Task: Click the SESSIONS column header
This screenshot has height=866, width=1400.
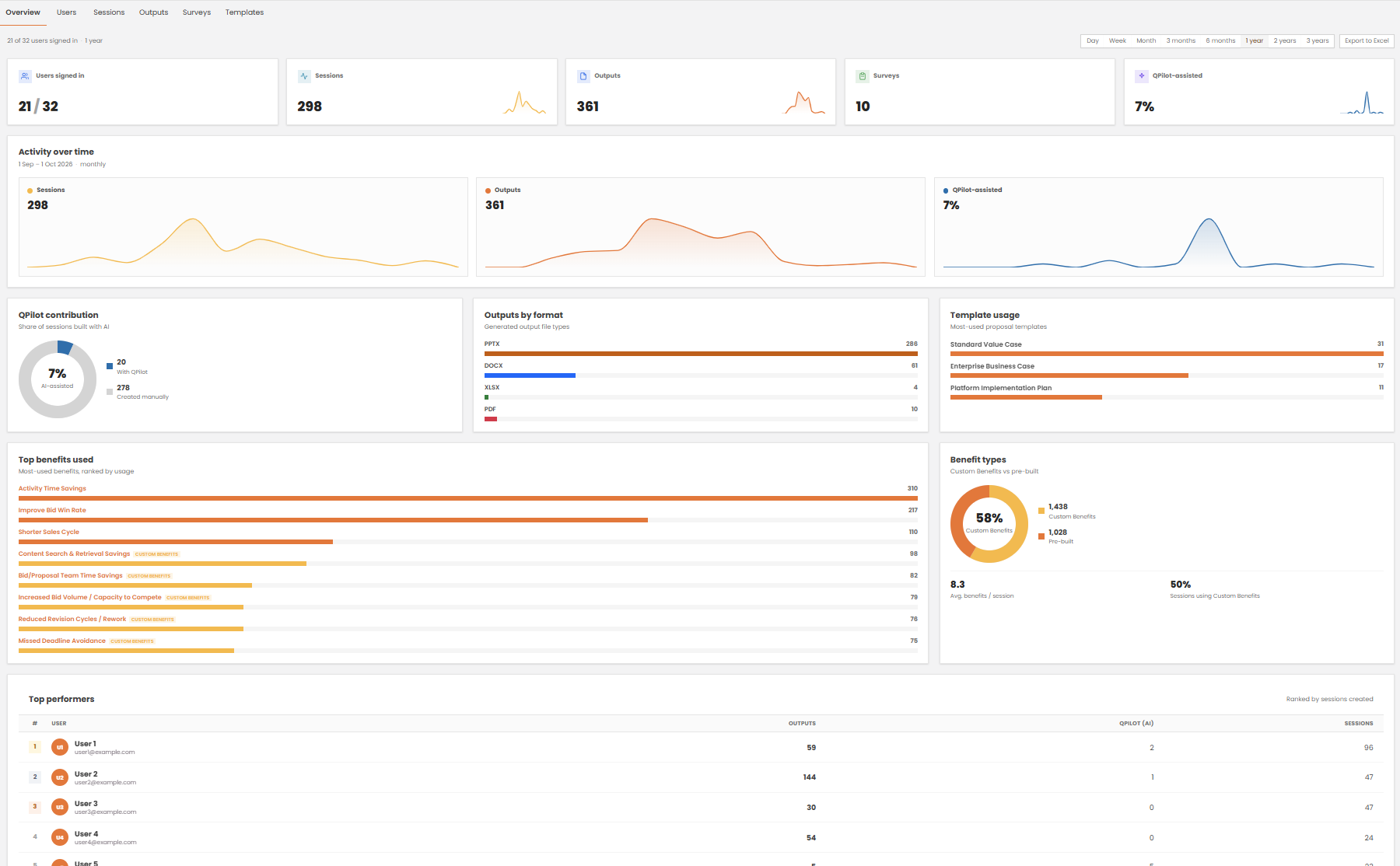Action: click(x=1358, y=724)
